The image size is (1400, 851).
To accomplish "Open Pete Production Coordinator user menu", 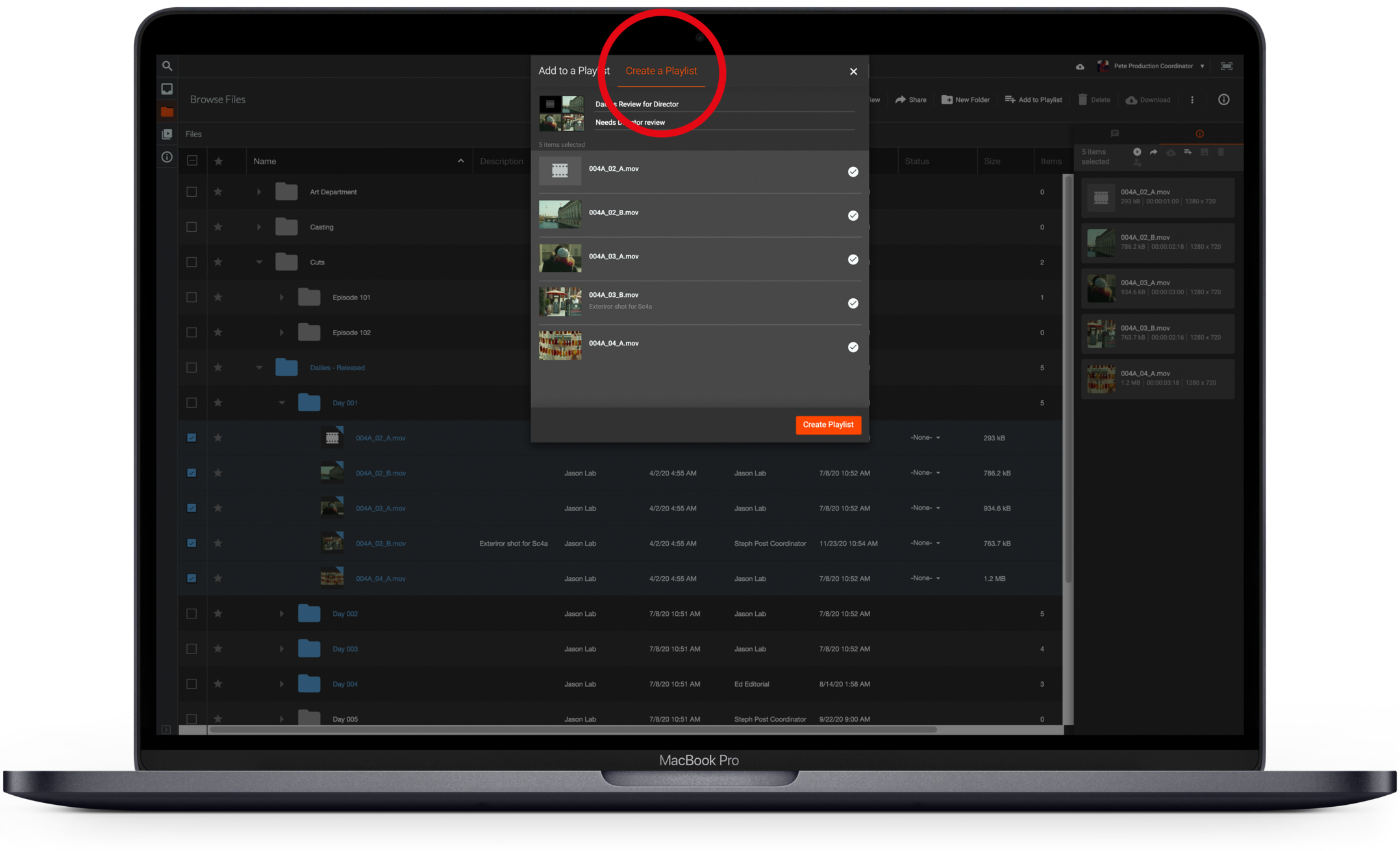I will coord(1153,66).
